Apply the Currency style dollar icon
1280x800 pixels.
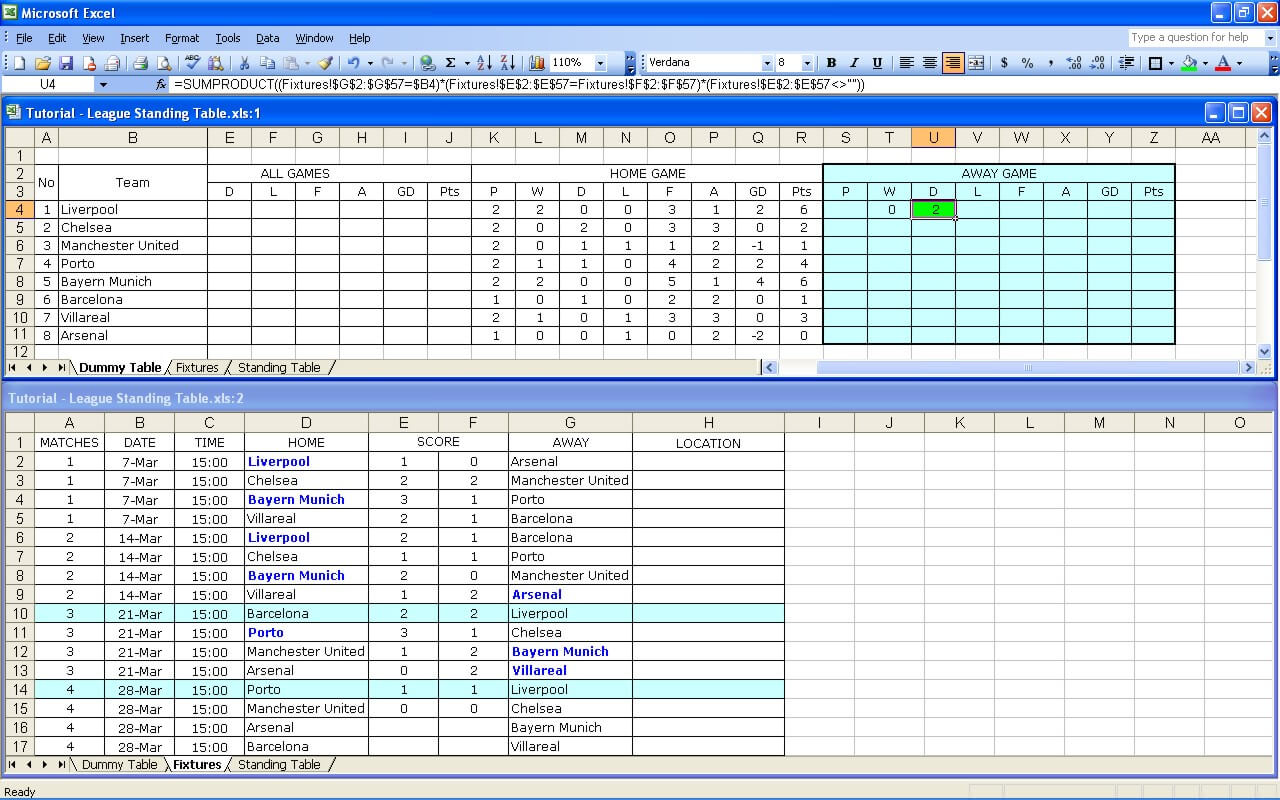1004,63
